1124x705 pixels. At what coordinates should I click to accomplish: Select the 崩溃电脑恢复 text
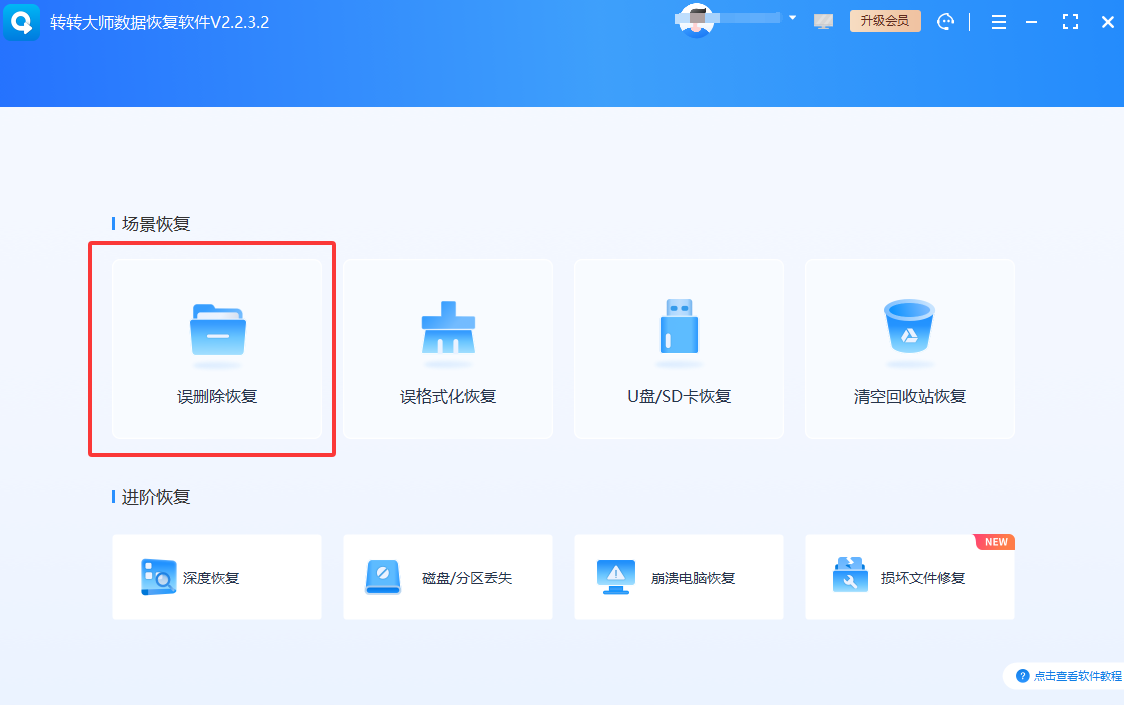pos(693,578)
